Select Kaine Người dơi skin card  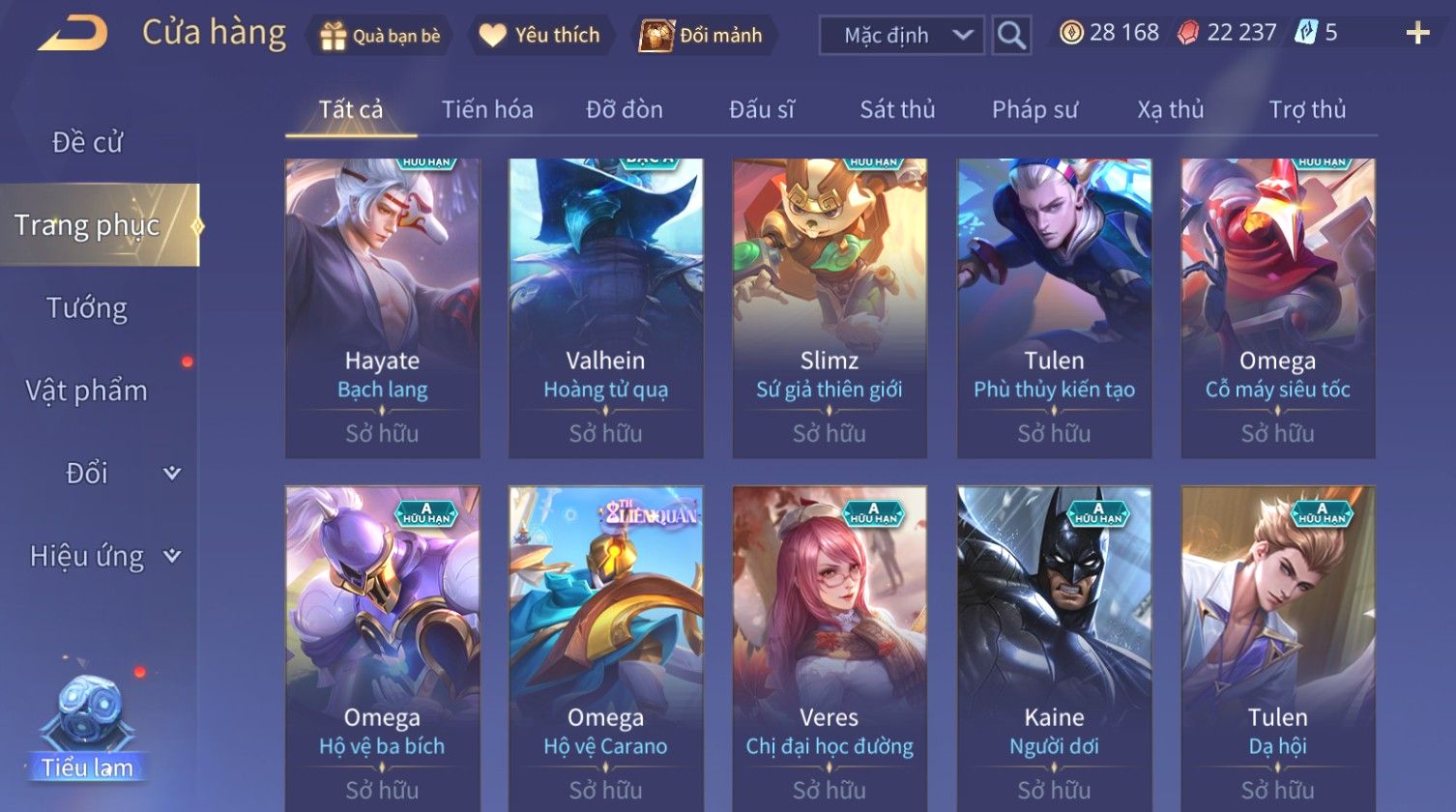(1054, 649)
